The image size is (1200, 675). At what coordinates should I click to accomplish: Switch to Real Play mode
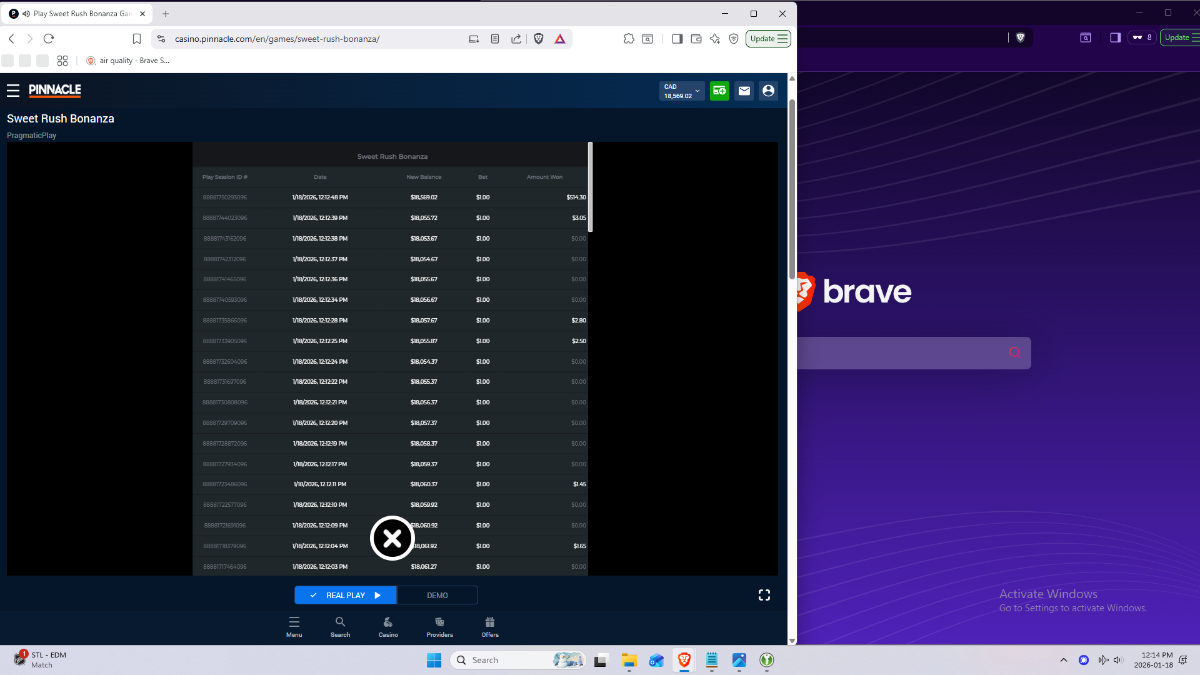click(x=346, y=595)
